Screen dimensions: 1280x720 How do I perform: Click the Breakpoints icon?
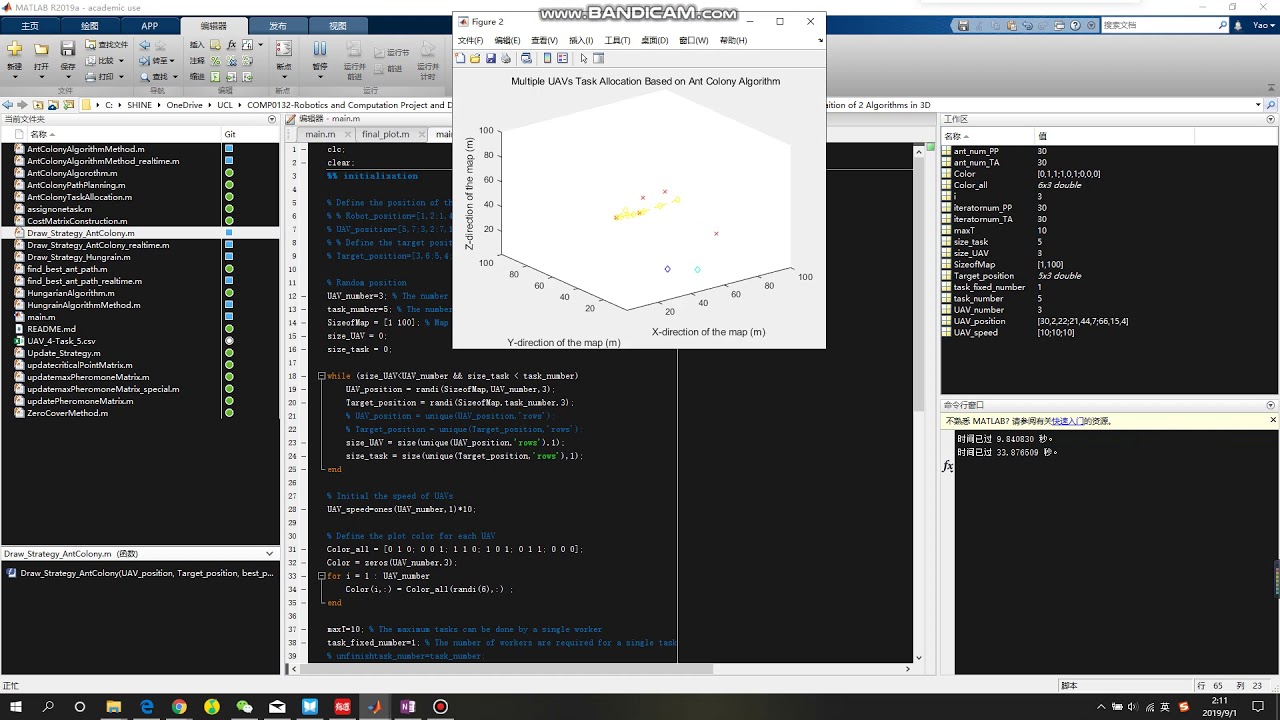click(x=284, y=48)
